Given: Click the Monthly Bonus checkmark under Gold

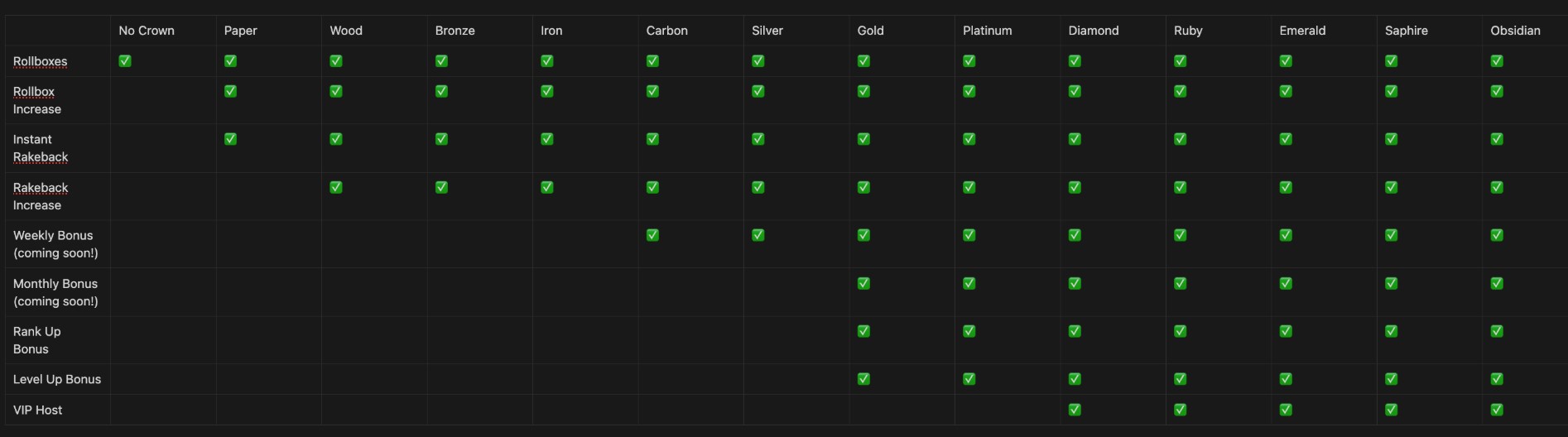Looking at the screenshot, I should click(x=863, y=283).
